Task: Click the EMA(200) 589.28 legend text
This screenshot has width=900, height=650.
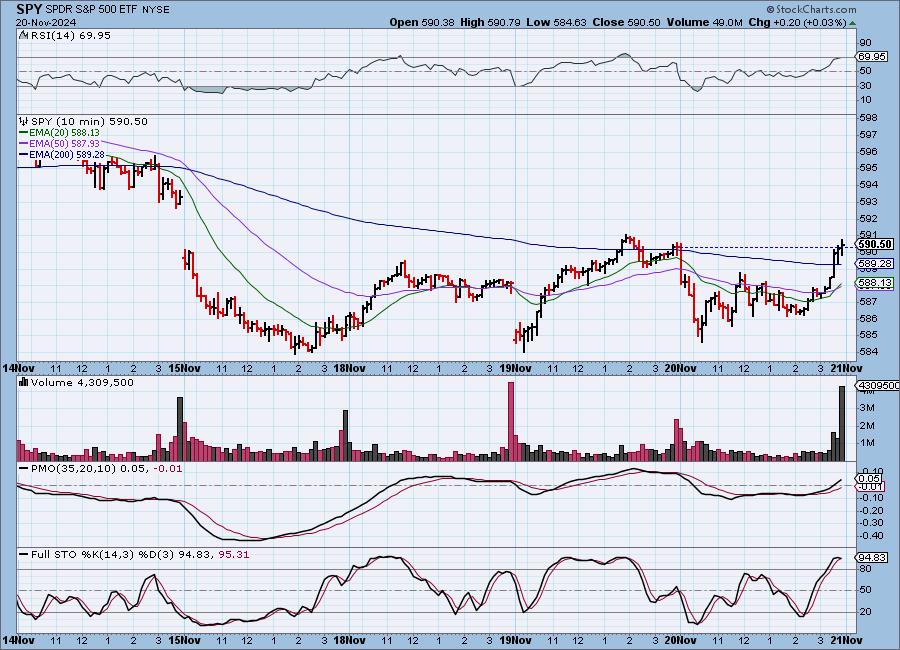Action: pyautogui.click(x=67, y=154)
